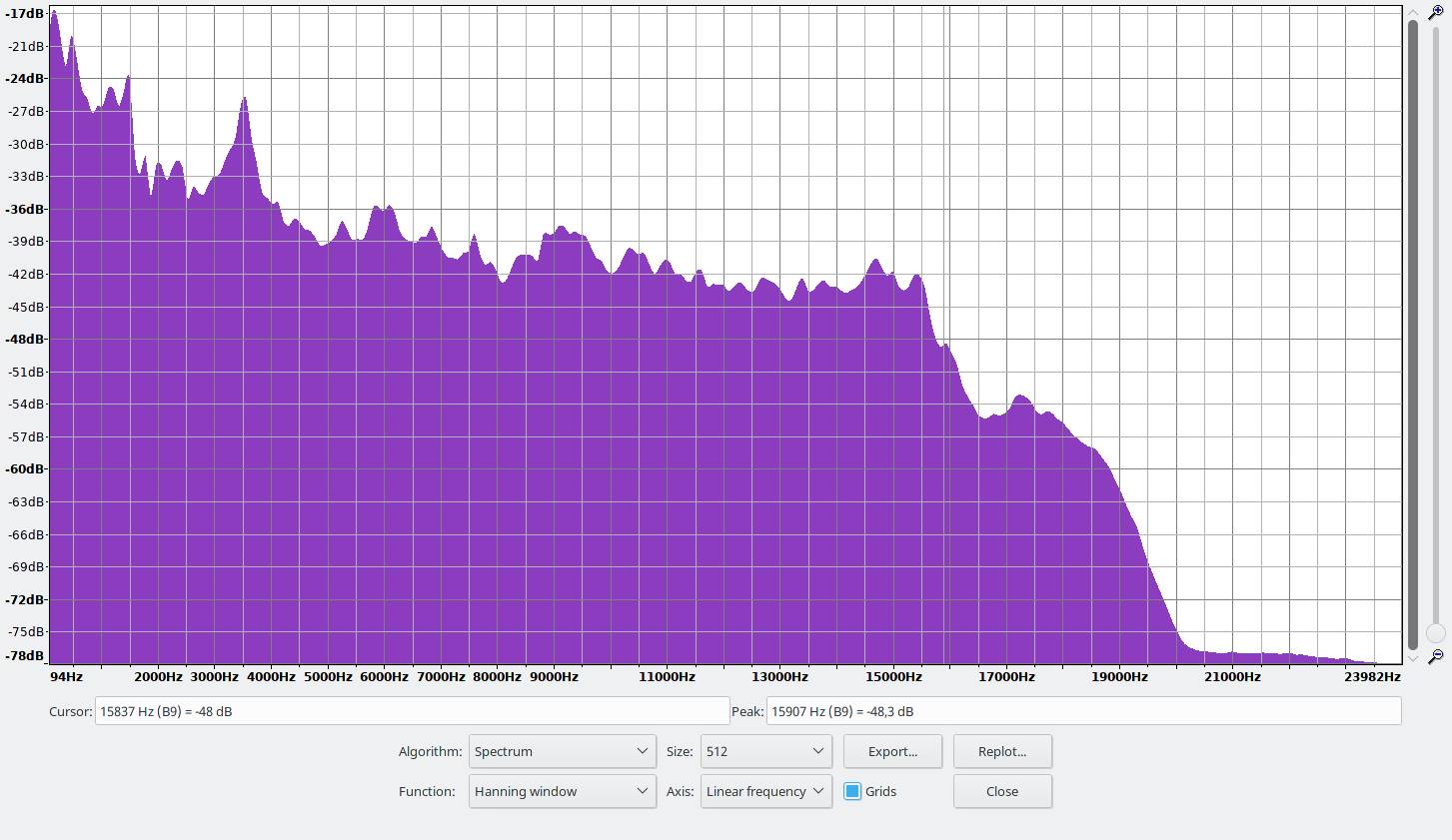
Task: Click the Export... button
Action: point(892,751)
